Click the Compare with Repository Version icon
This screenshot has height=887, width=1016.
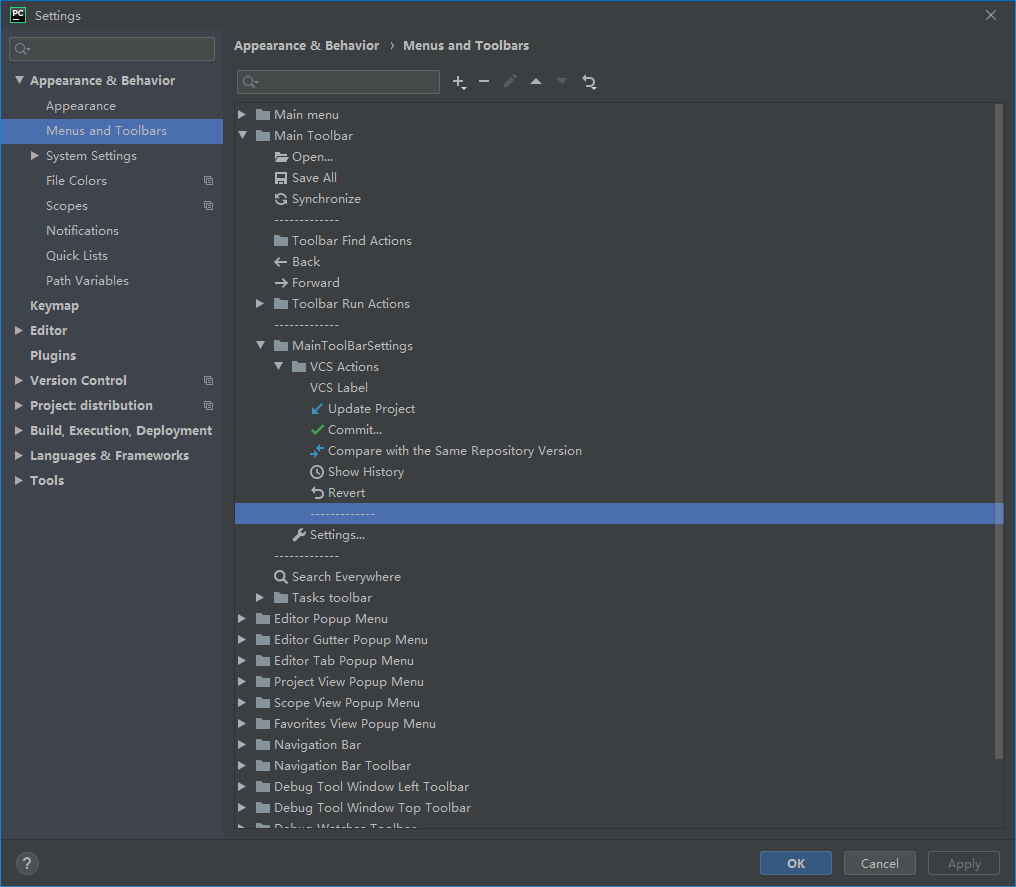point(317,451)
